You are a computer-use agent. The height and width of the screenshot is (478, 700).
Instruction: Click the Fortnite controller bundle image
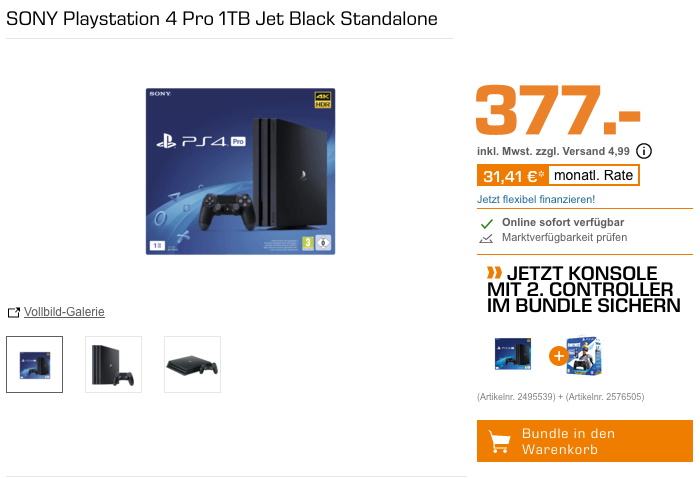coord(584,356)
